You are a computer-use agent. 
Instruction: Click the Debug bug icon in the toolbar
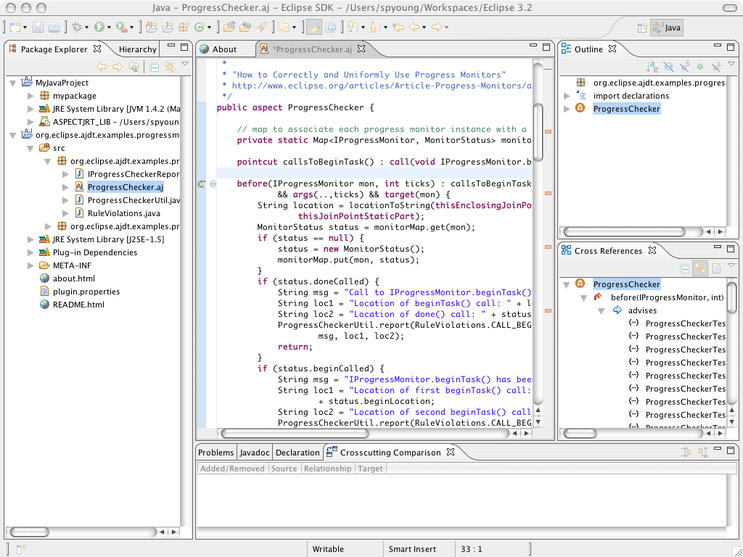pyautogui.click(x=76, y=27)
